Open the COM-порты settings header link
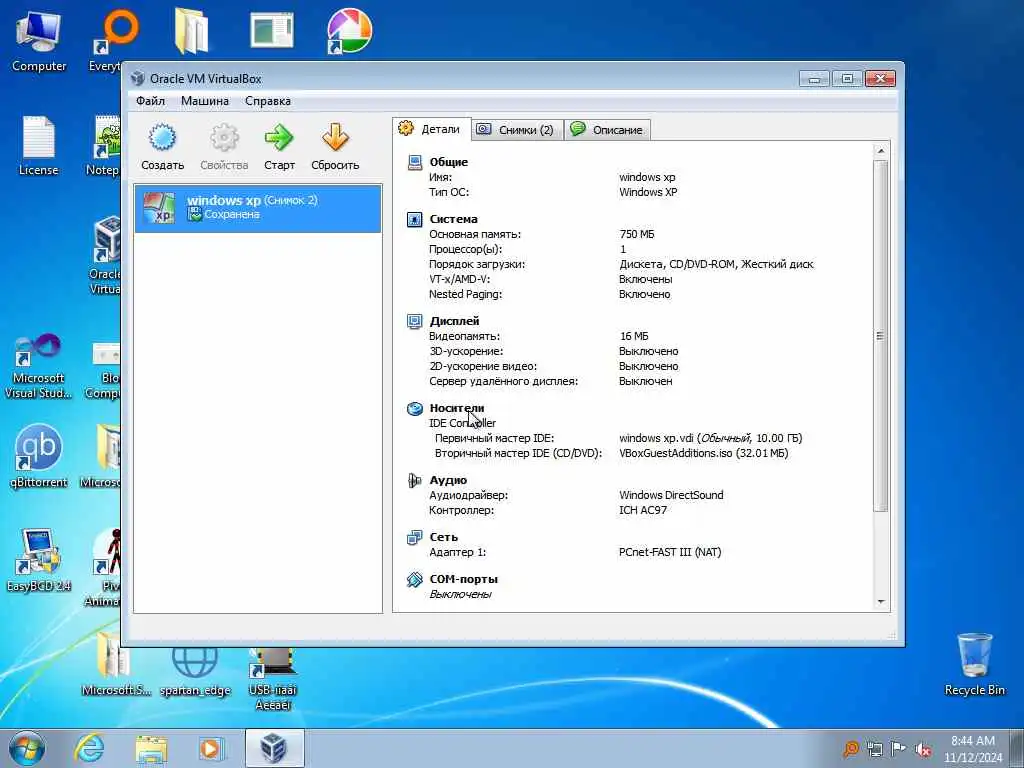The height and width of the screenshot is (768, 1024). (x=464, y=579)
